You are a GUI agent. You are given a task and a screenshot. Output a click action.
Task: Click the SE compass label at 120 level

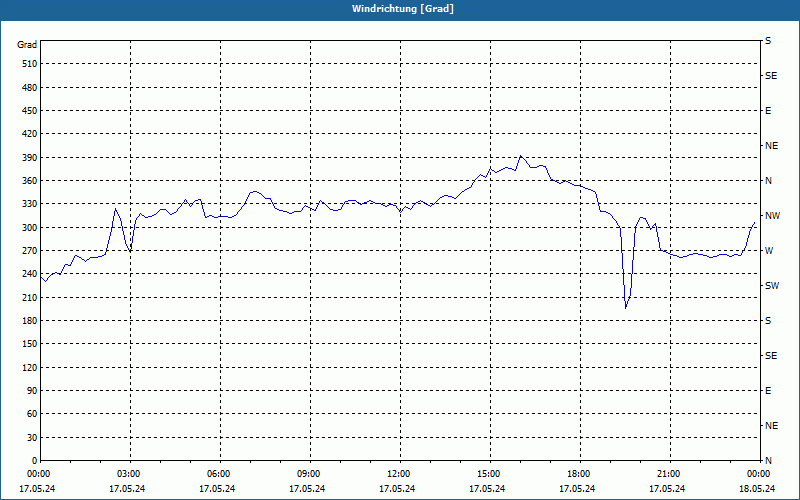771,356
